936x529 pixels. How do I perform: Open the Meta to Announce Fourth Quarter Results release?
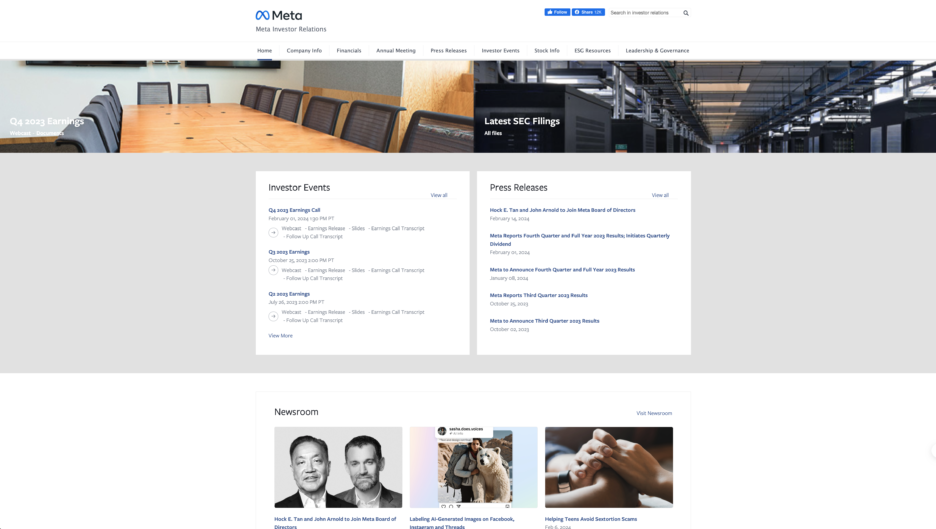point(562,270)
